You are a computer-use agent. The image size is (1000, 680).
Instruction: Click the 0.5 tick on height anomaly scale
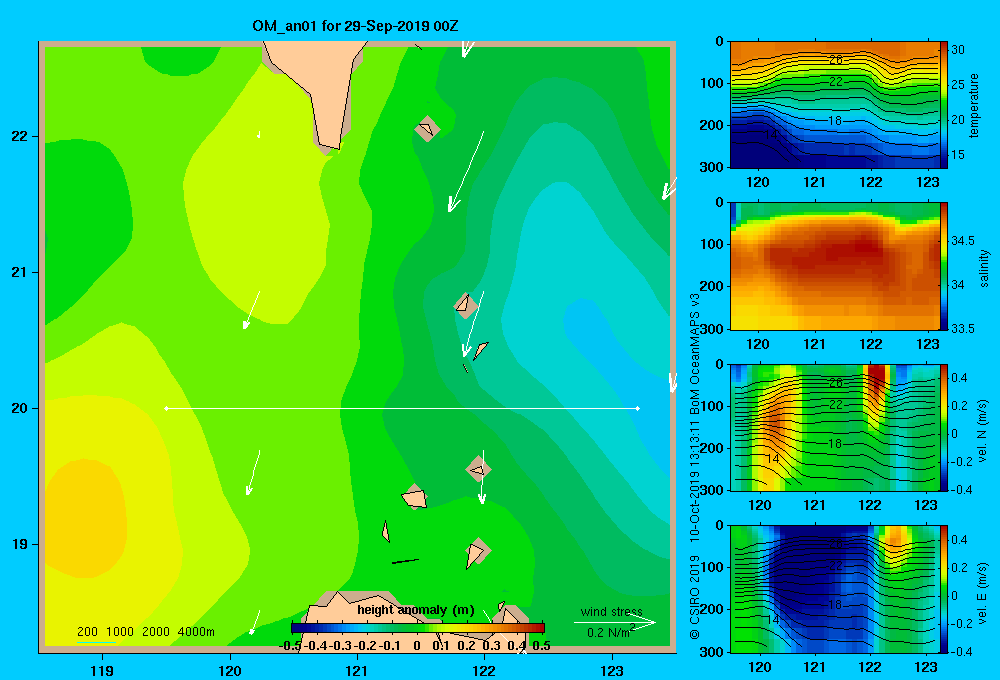(541, 646)
